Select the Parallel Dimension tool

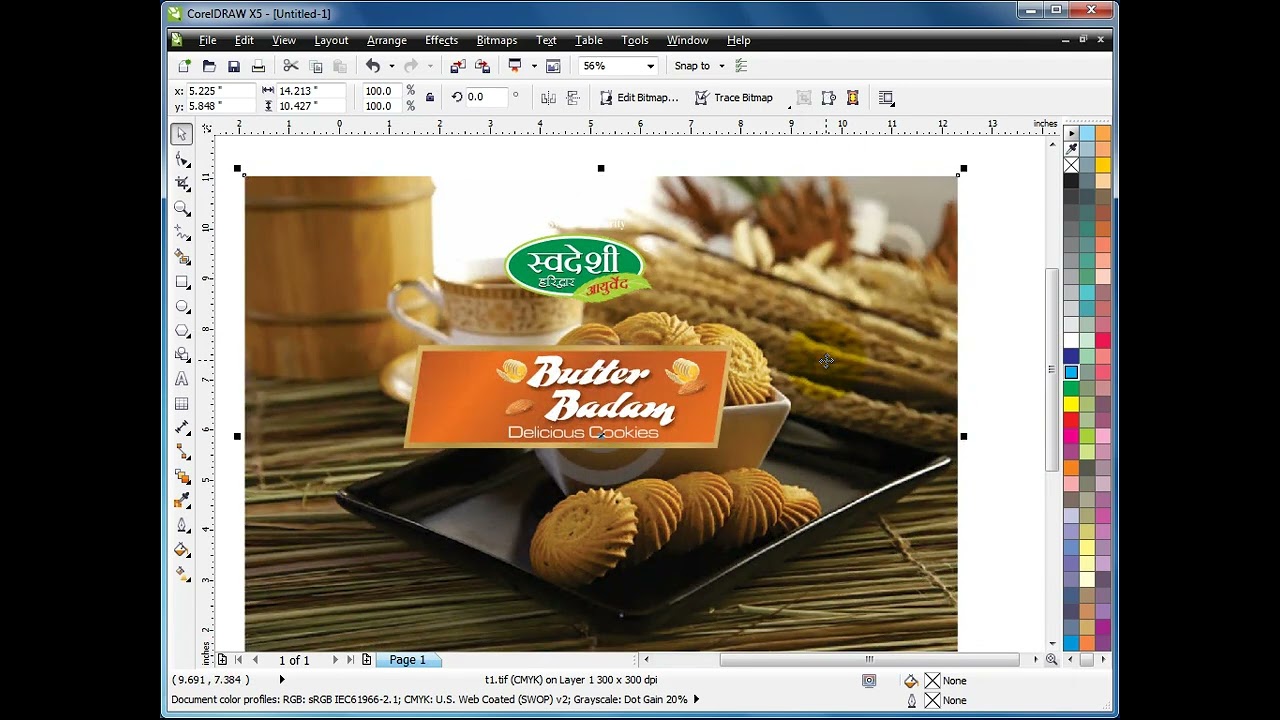click(182, 428)
